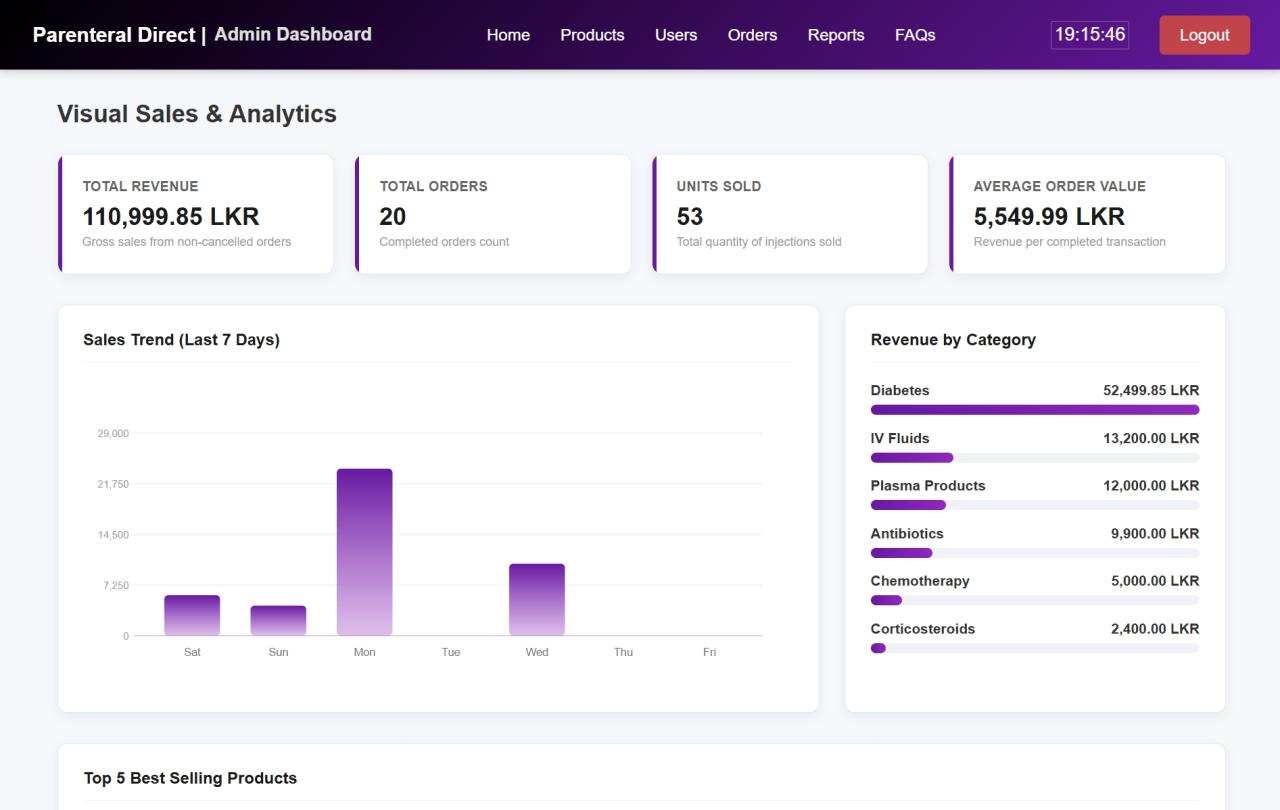Navigate to Orders
Viewport: 1280px width, 810px height.
752,35
